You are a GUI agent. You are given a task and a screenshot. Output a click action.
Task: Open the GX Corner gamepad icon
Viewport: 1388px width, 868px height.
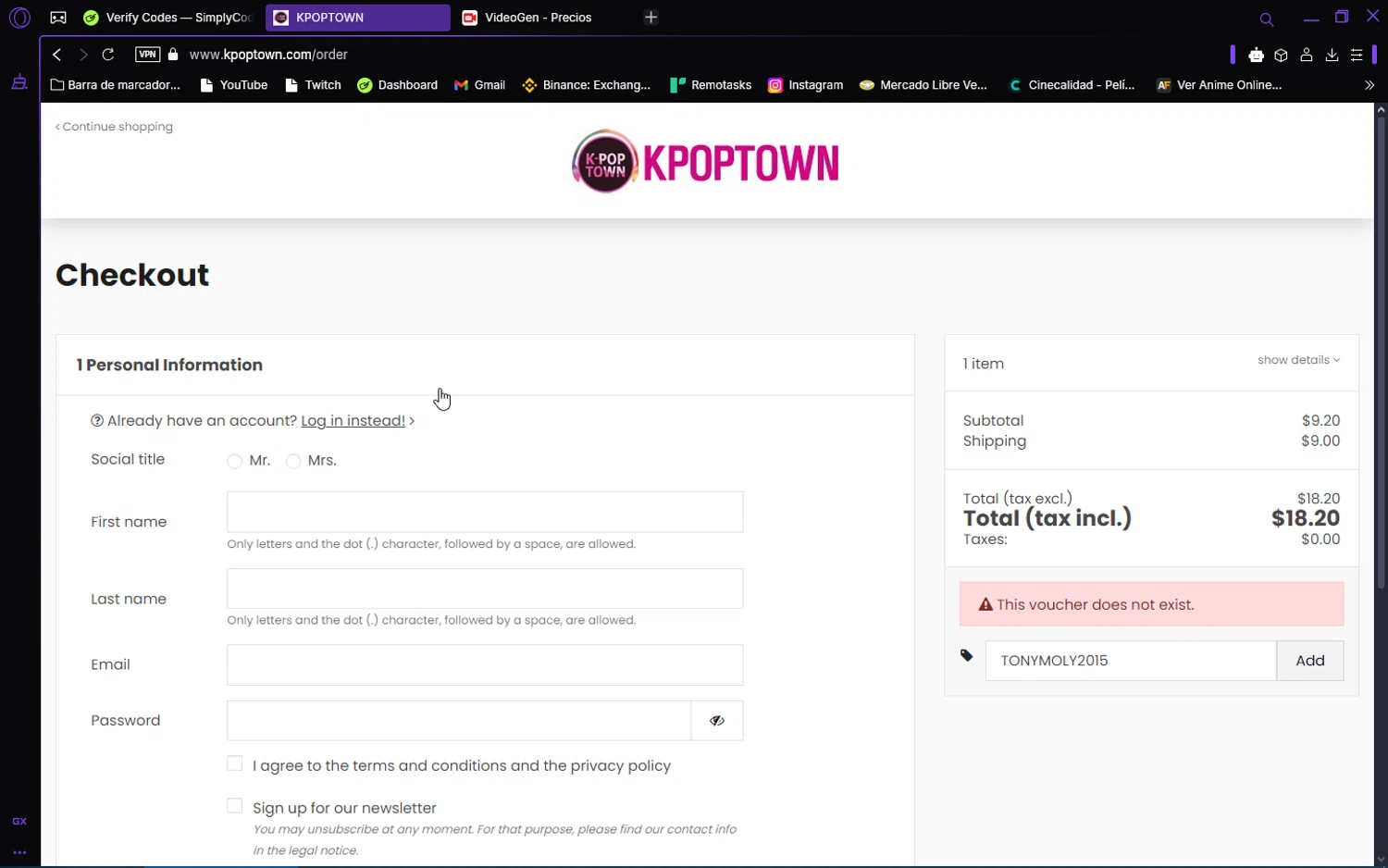[x=58, y=18]
